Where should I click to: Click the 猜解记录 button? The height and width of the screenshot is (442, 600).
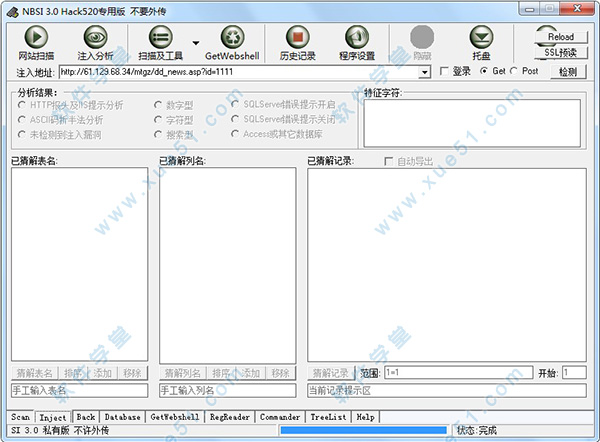(x=331, y=373)
